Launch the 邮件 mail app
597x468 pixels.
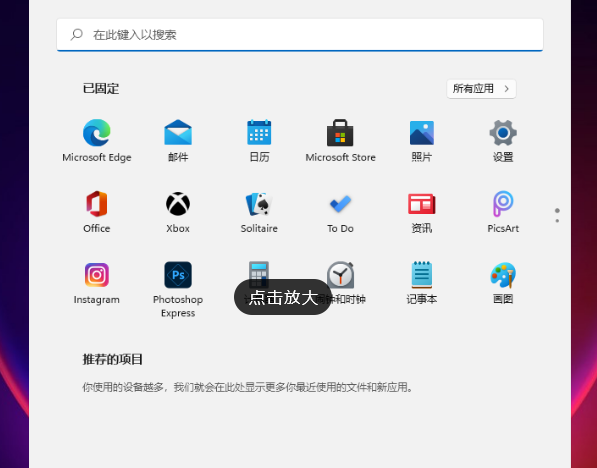[x=178, y=141]
